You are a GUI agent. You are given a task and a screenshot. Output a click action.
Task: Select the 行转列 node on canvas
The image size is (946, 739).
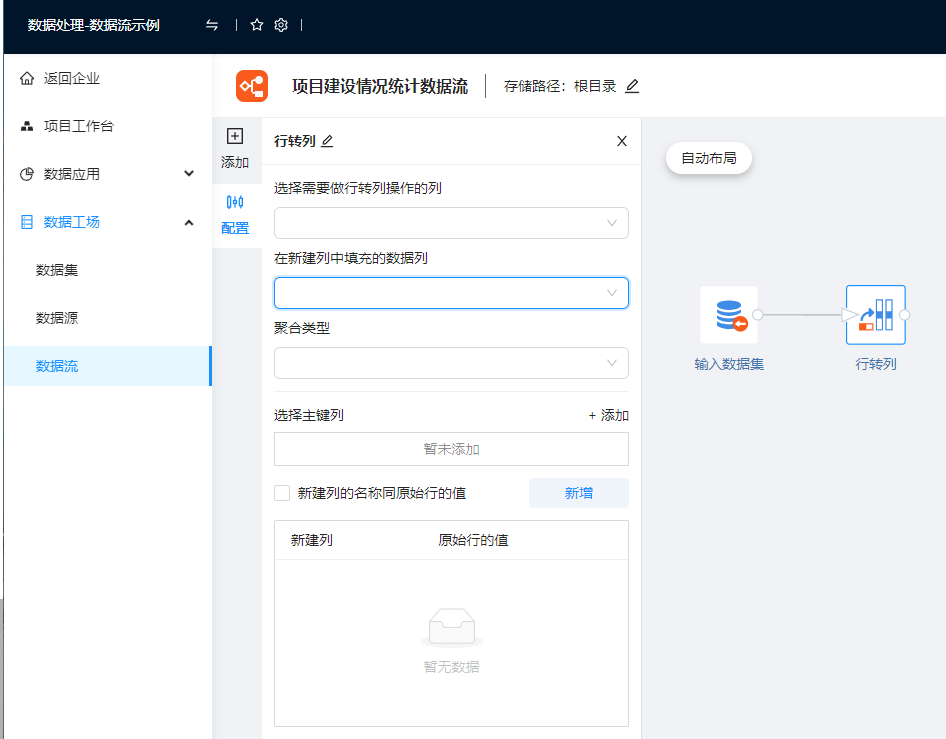point(875,315)
